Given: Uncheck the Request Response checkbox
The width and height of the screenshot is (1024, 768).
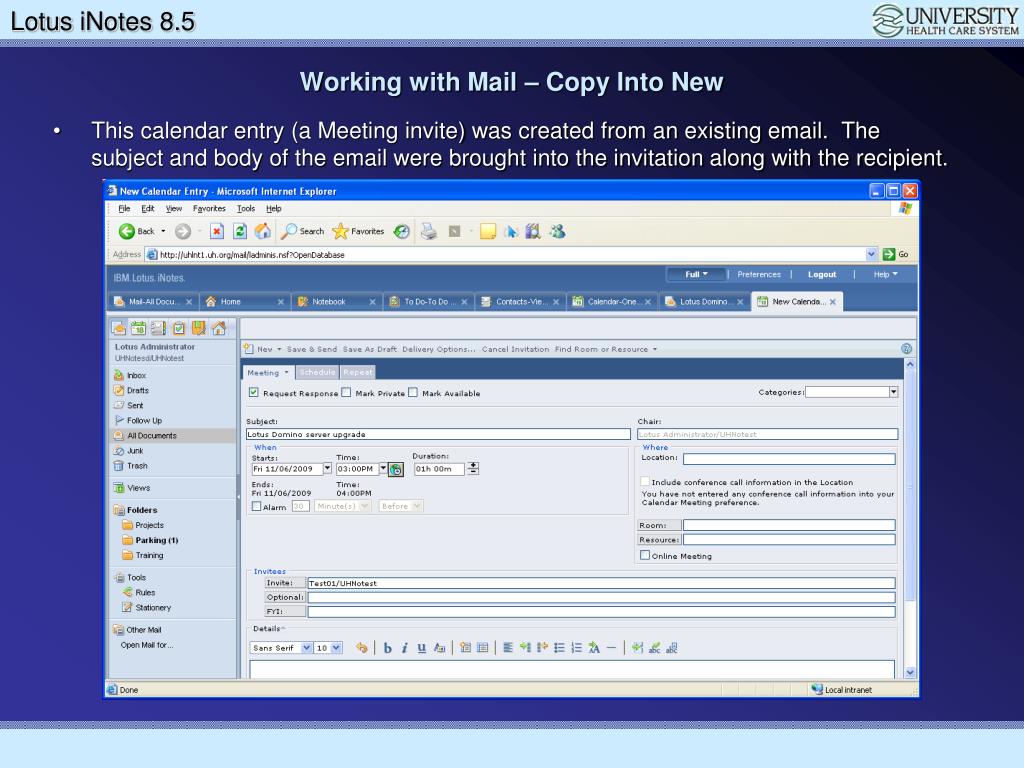Looking at the screenshot, I should (x=253, y=392).
